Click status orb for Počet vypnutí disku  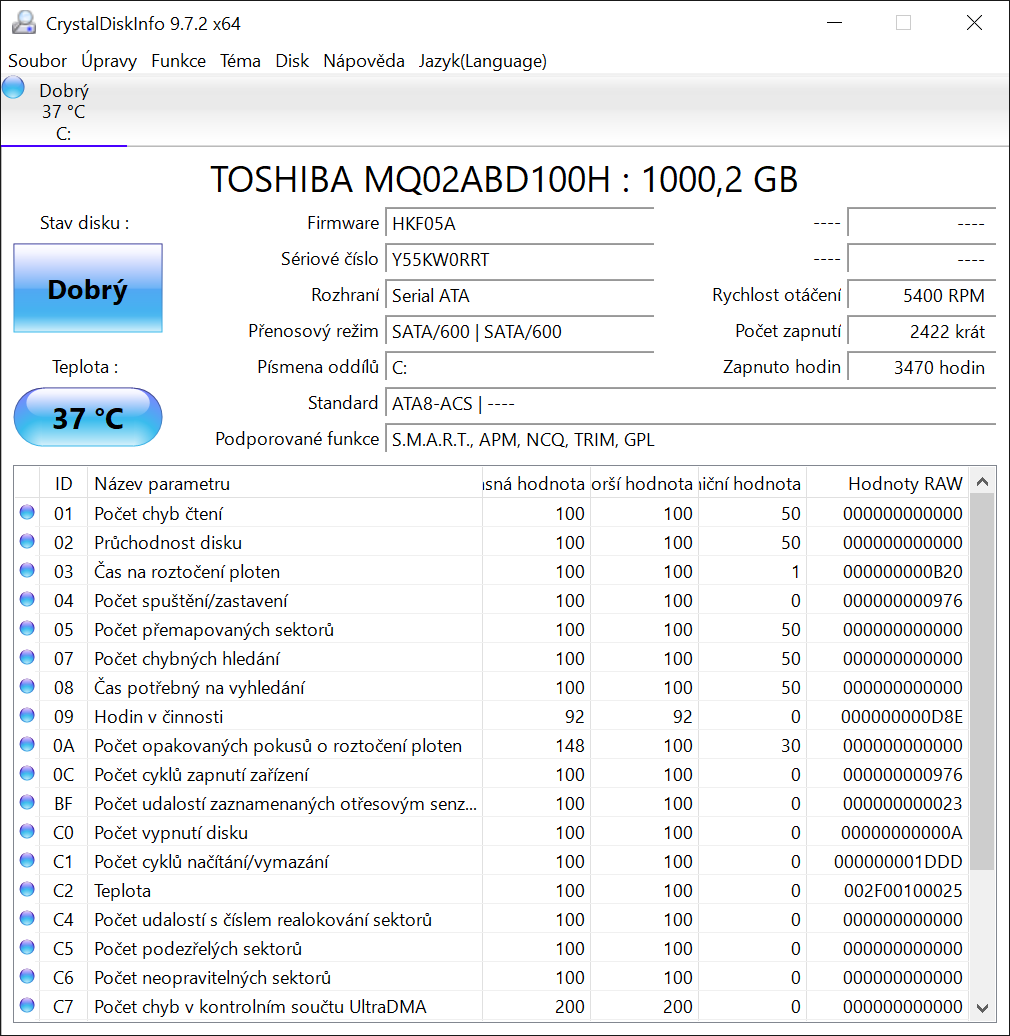[26, 832]
